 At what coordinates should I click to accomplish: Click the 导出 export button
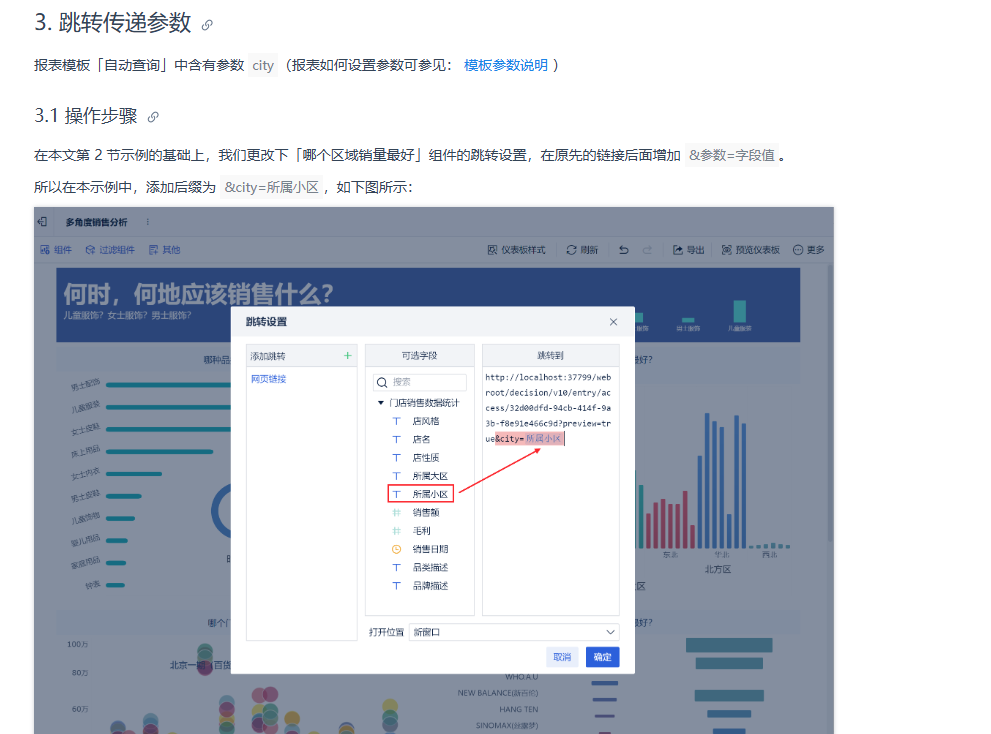pyautogui.click(x=688, y=250)
